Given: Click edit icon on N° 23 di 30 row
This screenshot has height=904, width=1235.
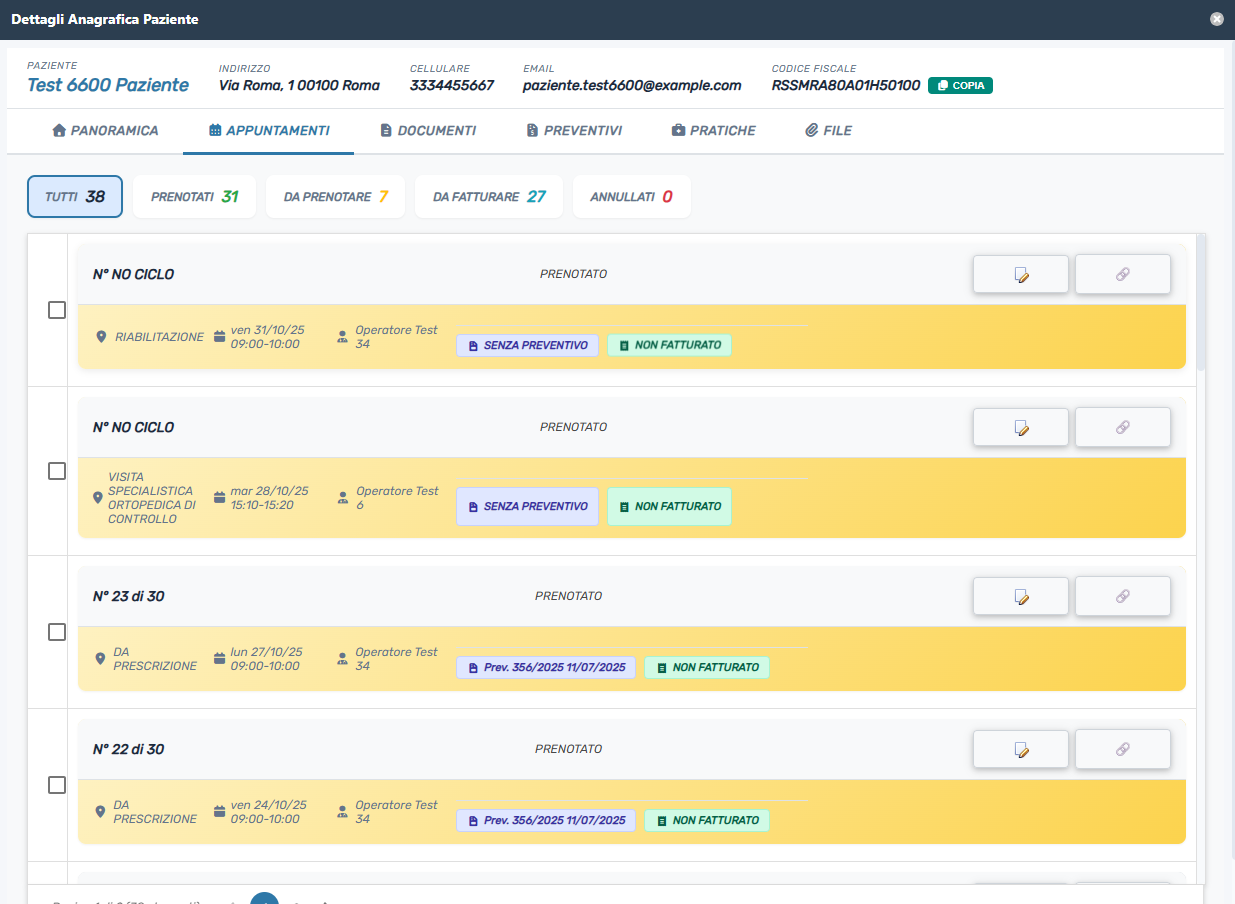Looking at the screenshot, I should coord(1020,596).
